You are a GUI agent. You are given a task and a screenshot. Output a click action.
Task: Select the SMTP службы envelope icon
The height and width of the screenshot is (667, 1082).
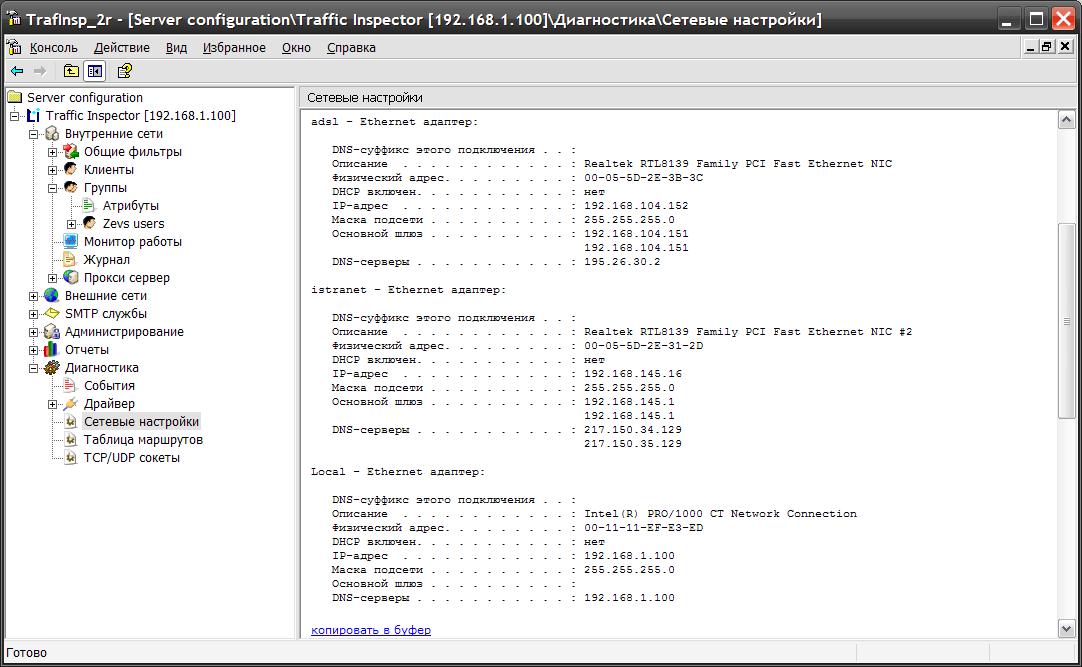point(51,314)
